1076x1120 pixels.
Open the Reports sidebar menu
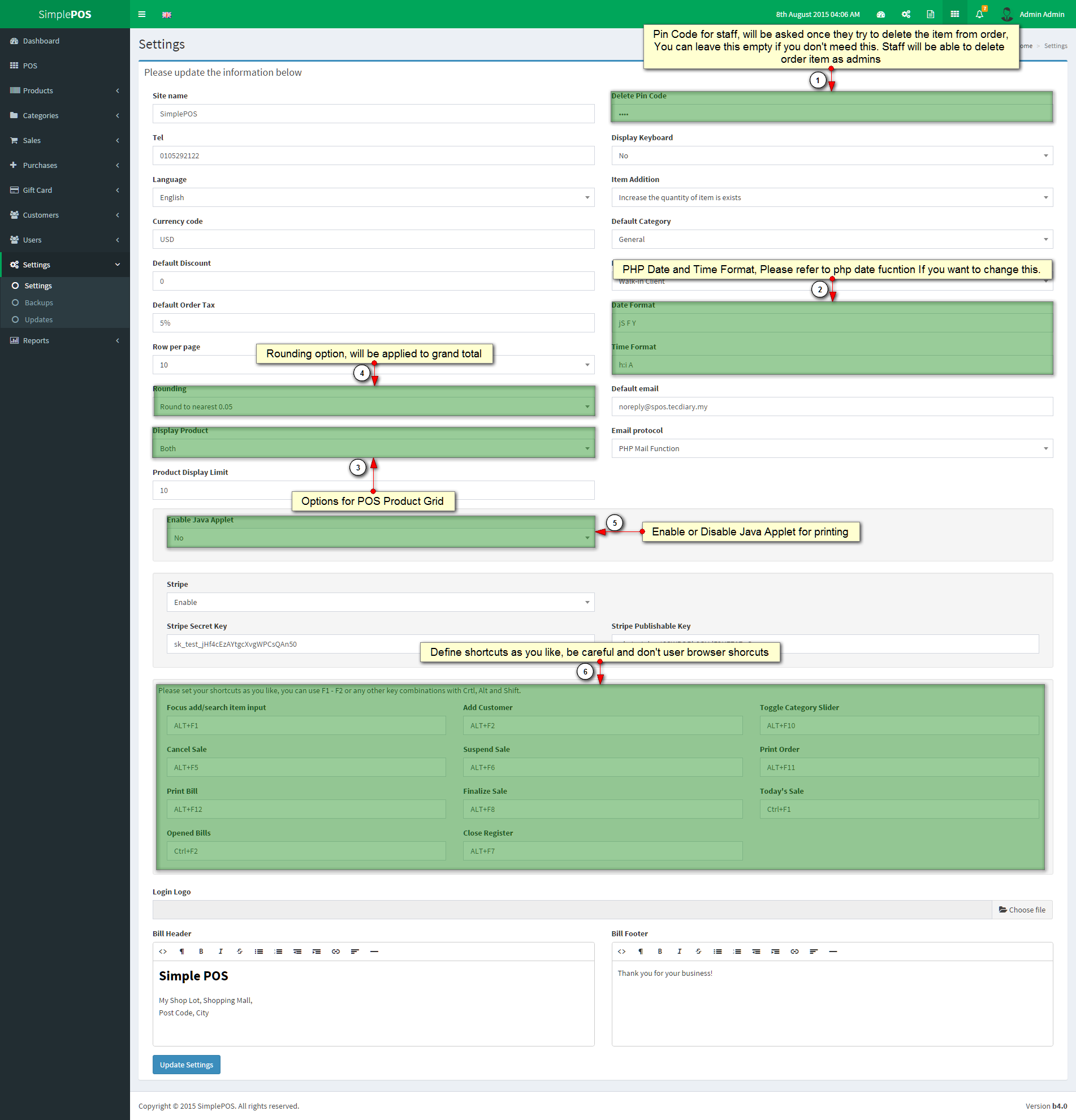coord(64,340)
